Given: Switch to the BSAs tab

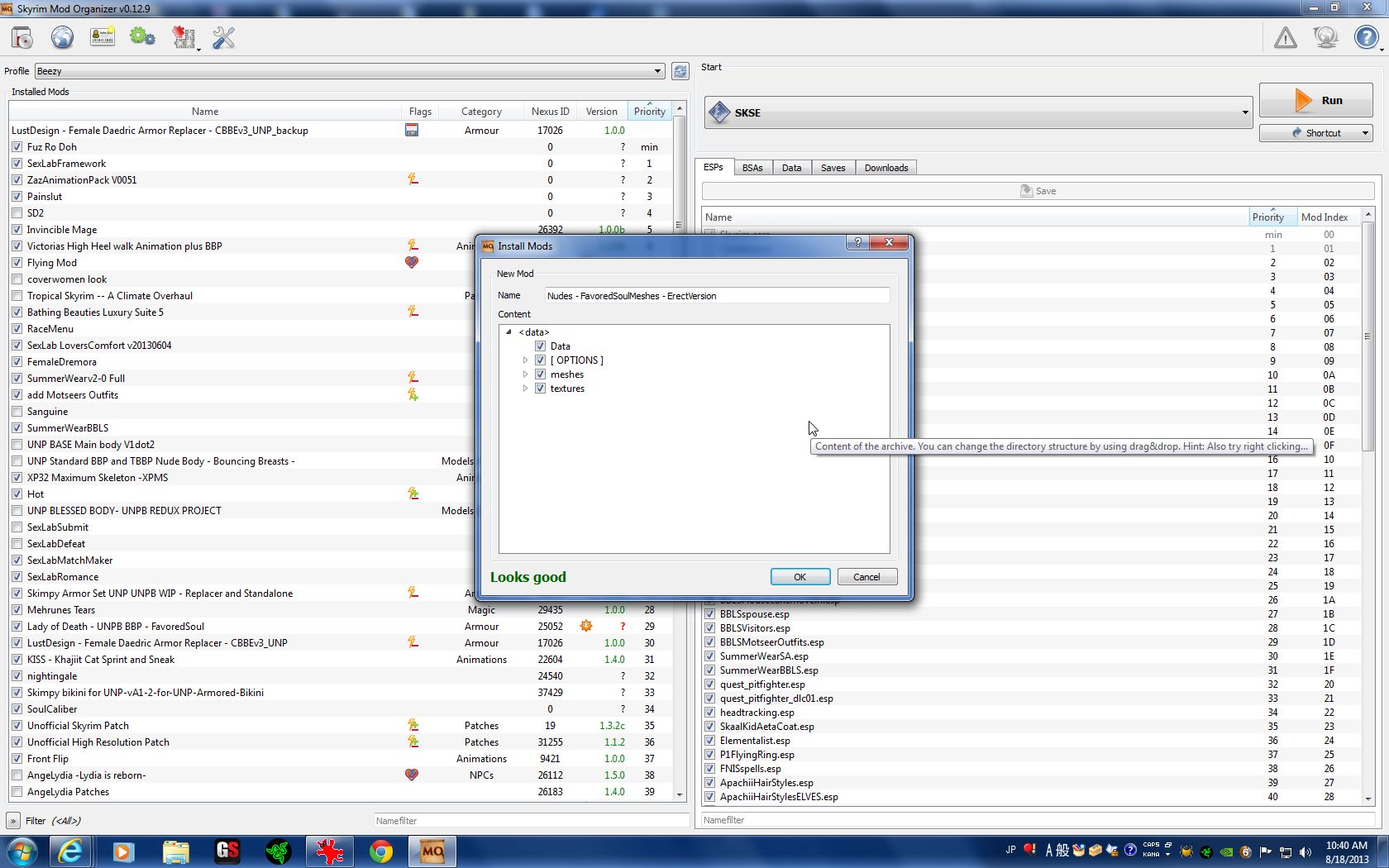Looking at the screenshot, I should [x=752, y=168].
